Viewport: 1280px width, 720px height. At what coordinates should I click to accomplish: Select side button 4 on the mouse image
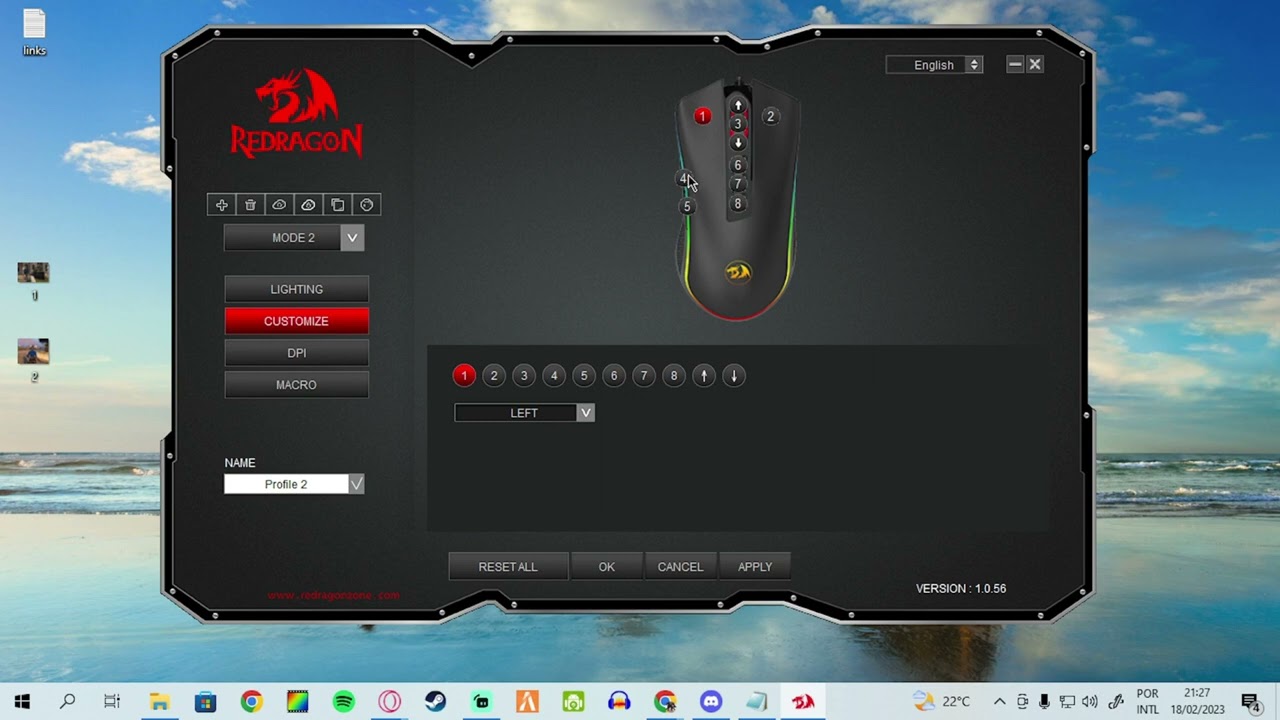pyautogui.click(x=684, y=180)
